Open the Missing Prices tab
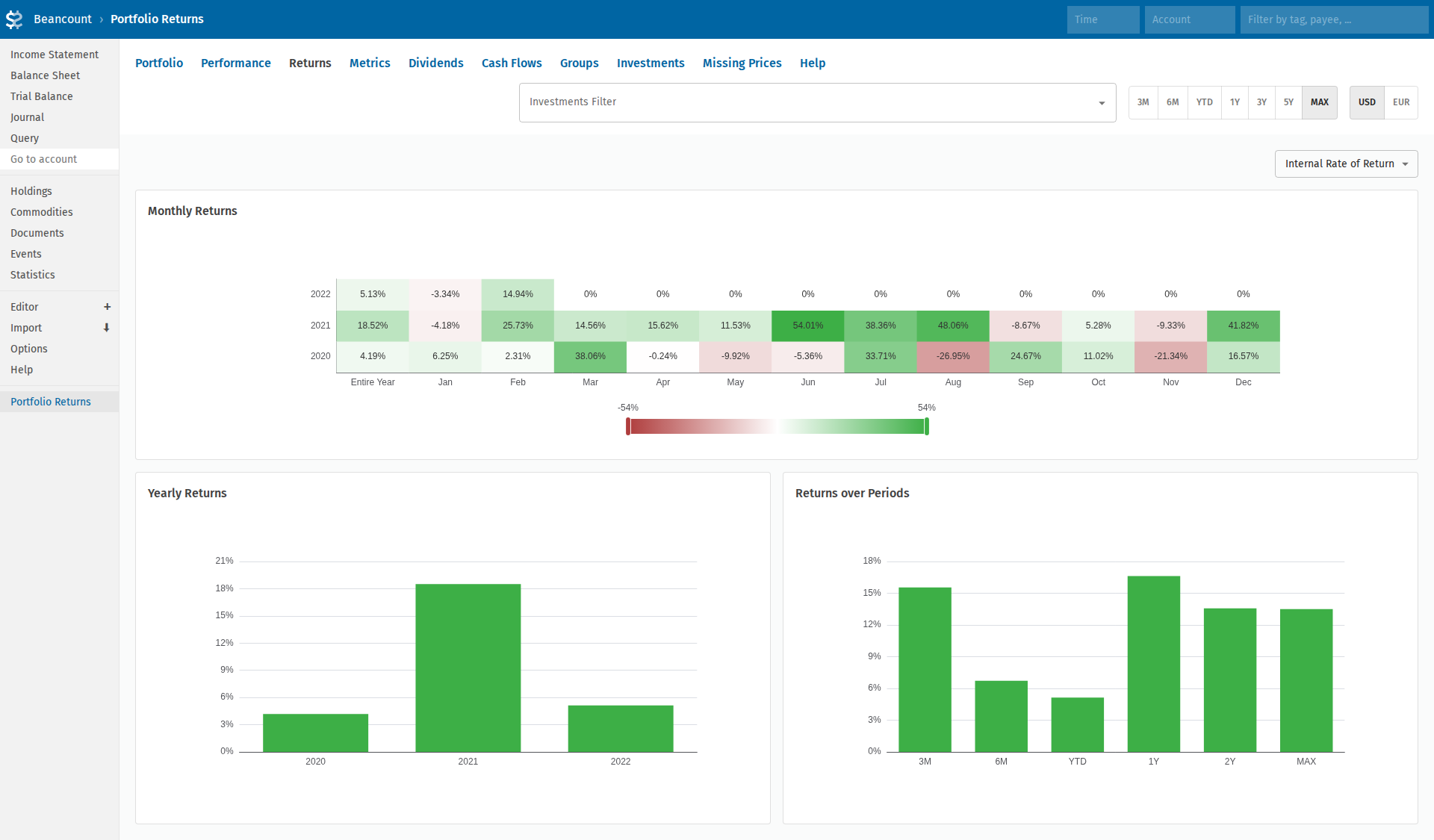 [x=742, y=63]
